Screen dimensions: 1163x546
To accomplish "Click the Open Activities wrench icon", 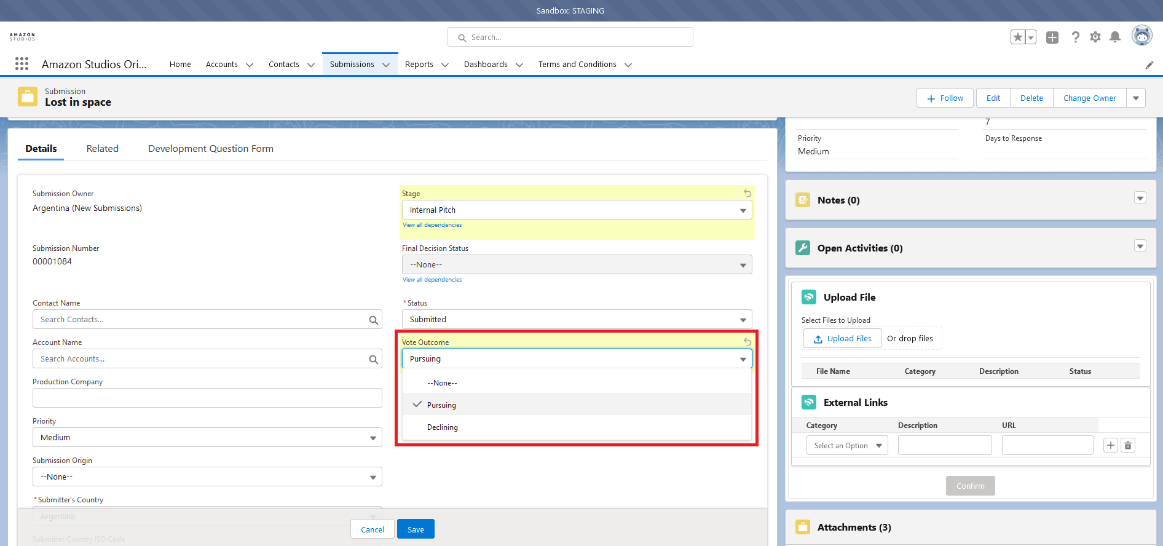I will pyautogui.click(x=803, y=248).
